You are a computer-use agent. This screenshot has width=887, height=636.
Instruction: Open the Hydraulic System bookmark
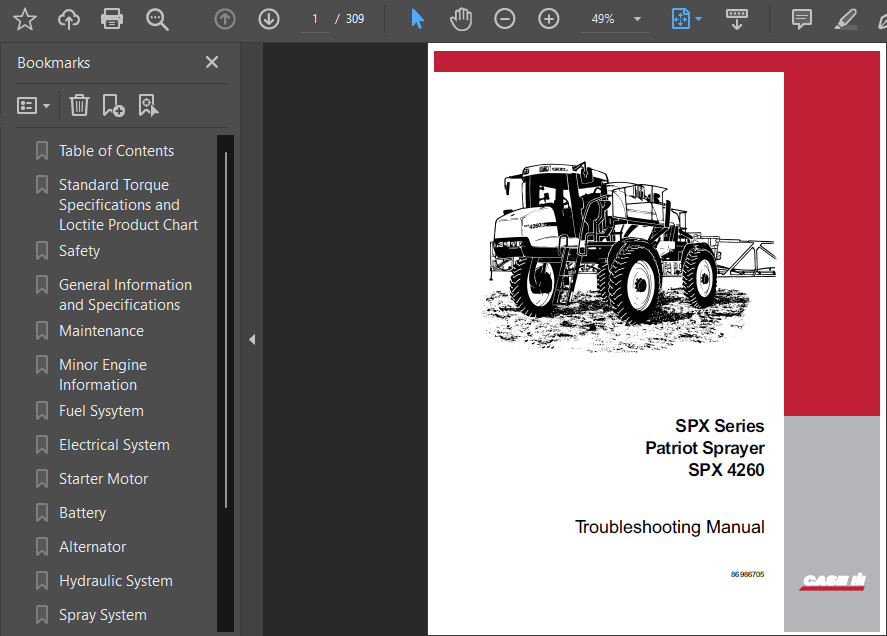tap(115, 581)
